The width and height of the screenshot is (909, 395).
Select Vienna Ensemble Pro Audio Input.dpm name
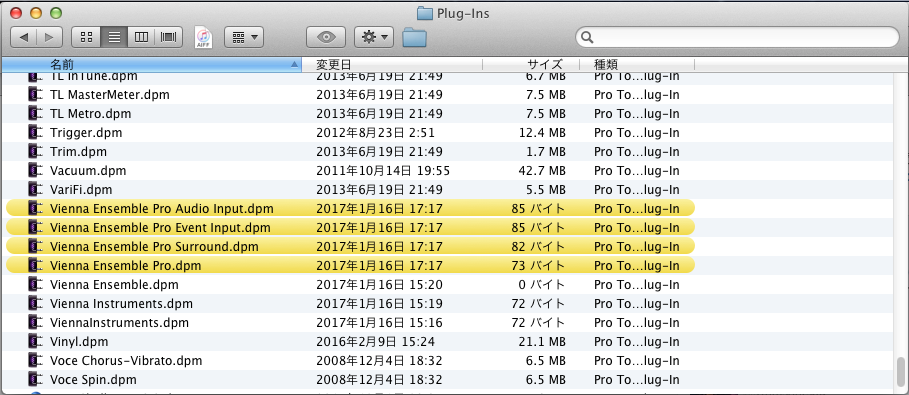(x=162, y=209)
